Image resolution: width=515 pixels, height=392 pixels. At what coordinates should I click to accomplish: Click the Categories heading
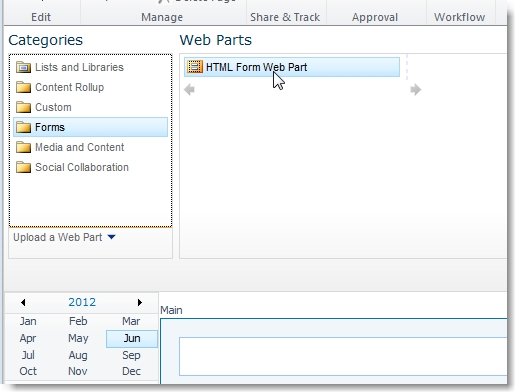45,40
